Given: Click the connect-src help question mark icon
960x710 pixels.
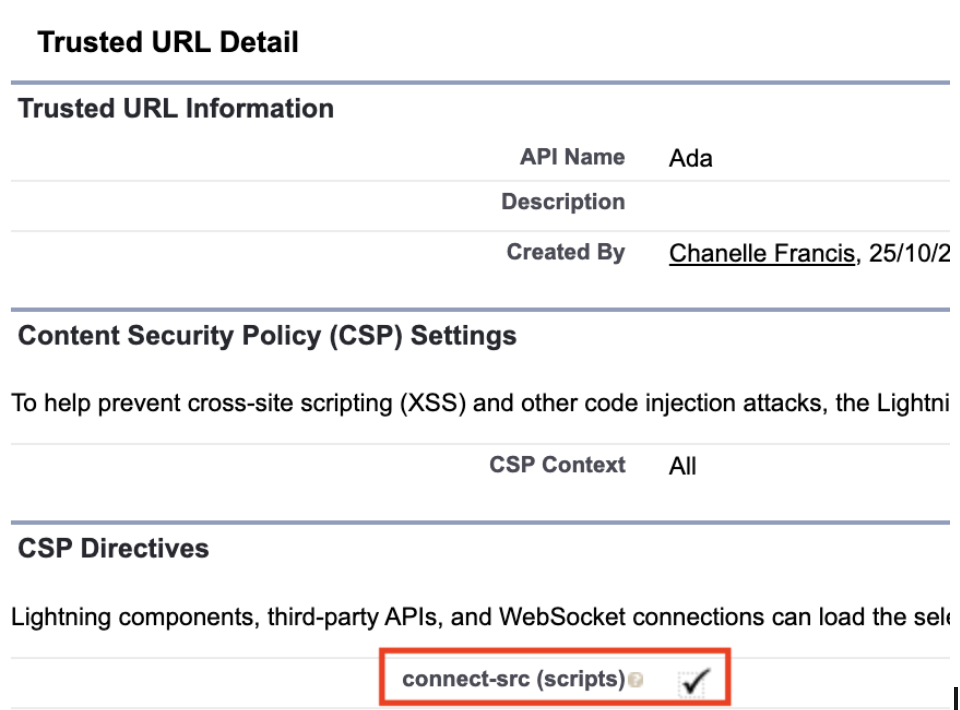Looking at the screenshot, I should (x=636, y=681).
